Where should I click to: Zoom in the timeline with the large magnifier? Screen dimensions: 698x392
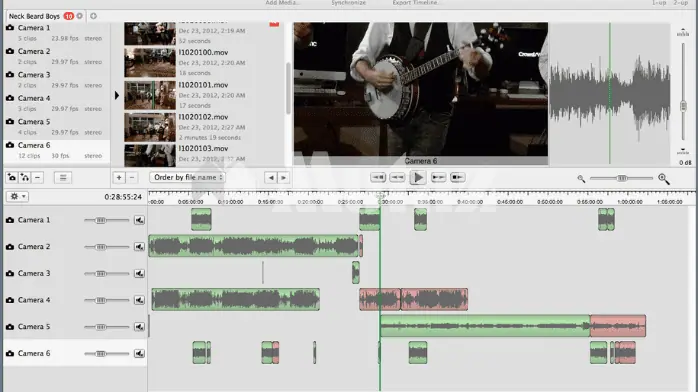coord(664,178)
